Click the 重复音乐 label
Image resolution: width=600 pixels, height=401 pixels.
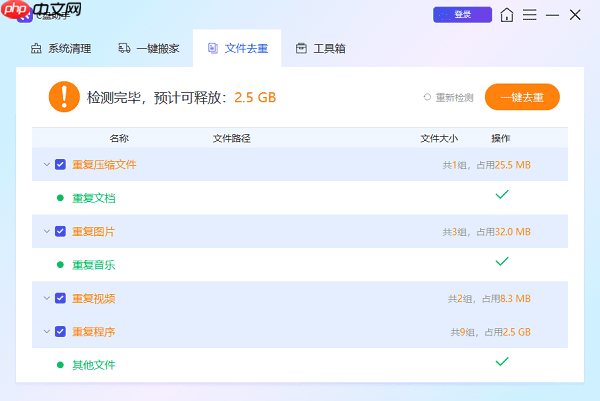[94, 265]
